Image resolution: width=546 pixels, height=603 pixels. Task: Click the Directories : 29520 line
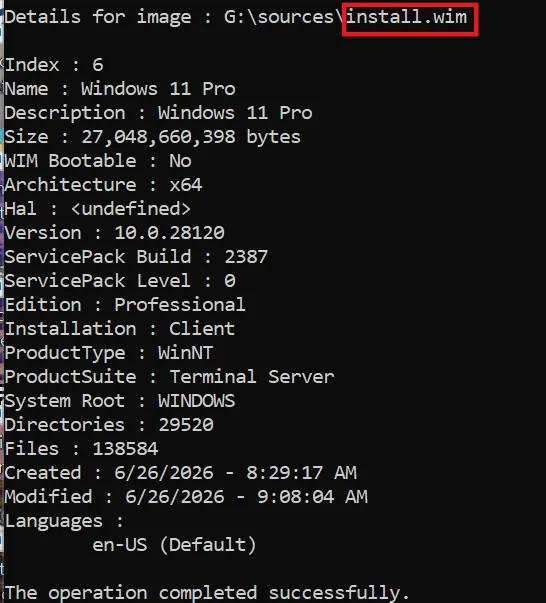tap(109, 425)
